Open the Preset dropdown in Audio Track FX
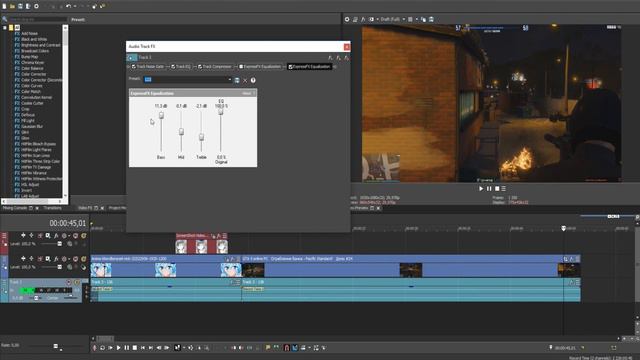 (x=229, y=80)
